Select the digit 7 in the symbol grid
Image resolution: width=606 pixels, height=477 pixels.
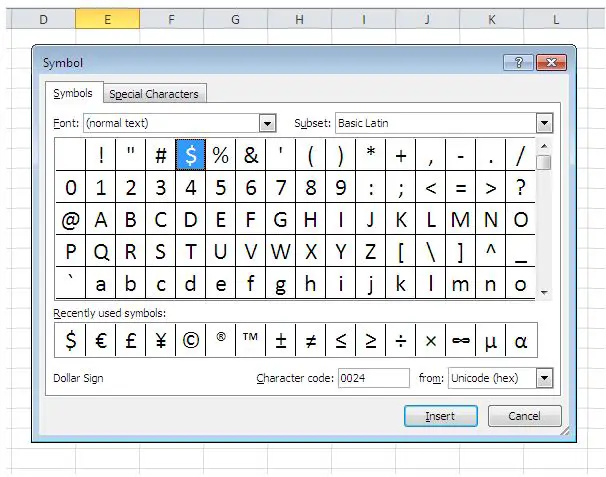pyautogui.click(x=281, y=187)
